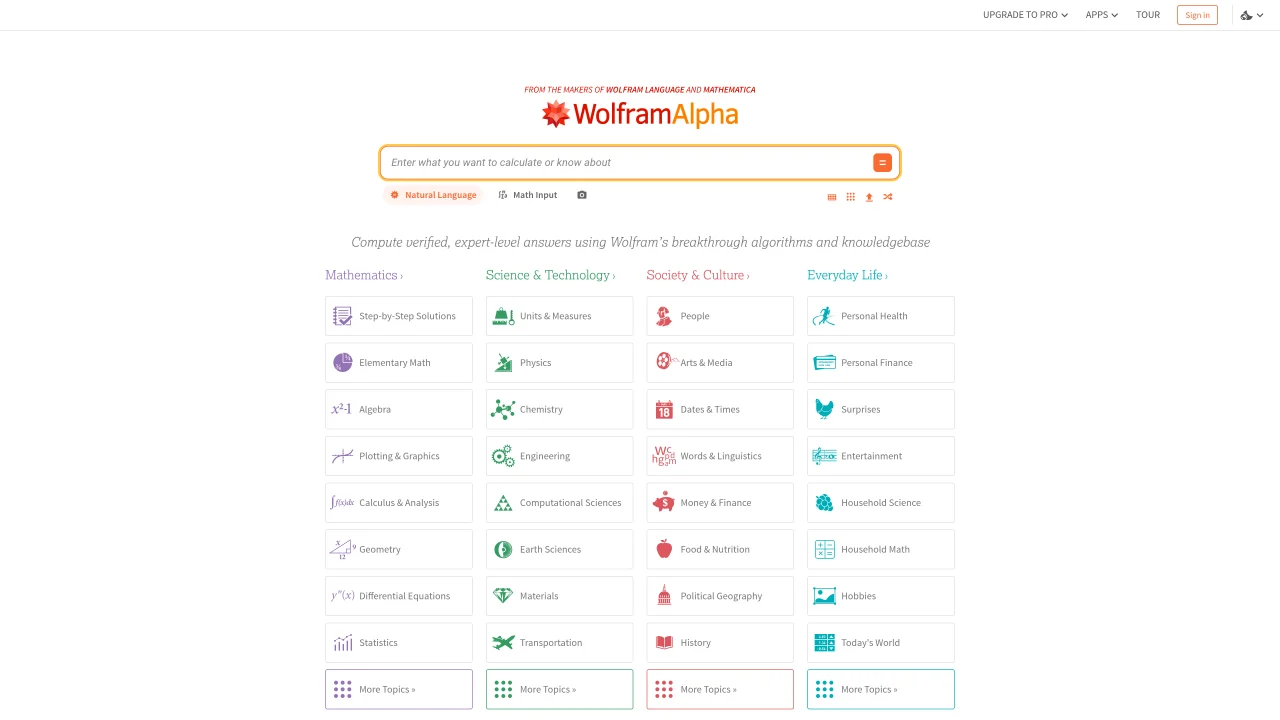Expand the Upgrade to Pro dropdown
1280x720 pixels.
tap(1025, 15)
